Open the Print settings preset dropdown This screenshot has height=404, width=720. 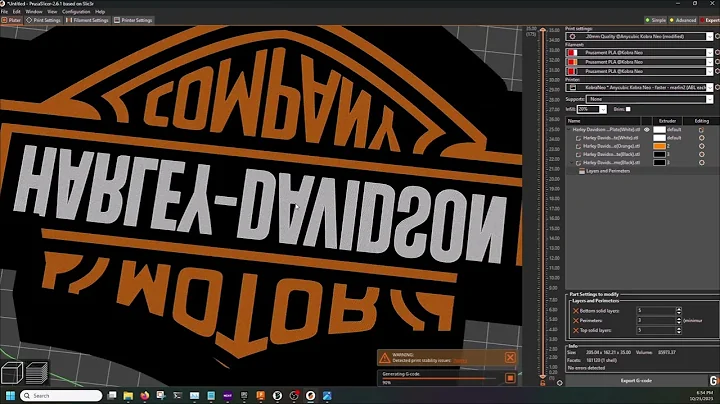click(709, 36)
